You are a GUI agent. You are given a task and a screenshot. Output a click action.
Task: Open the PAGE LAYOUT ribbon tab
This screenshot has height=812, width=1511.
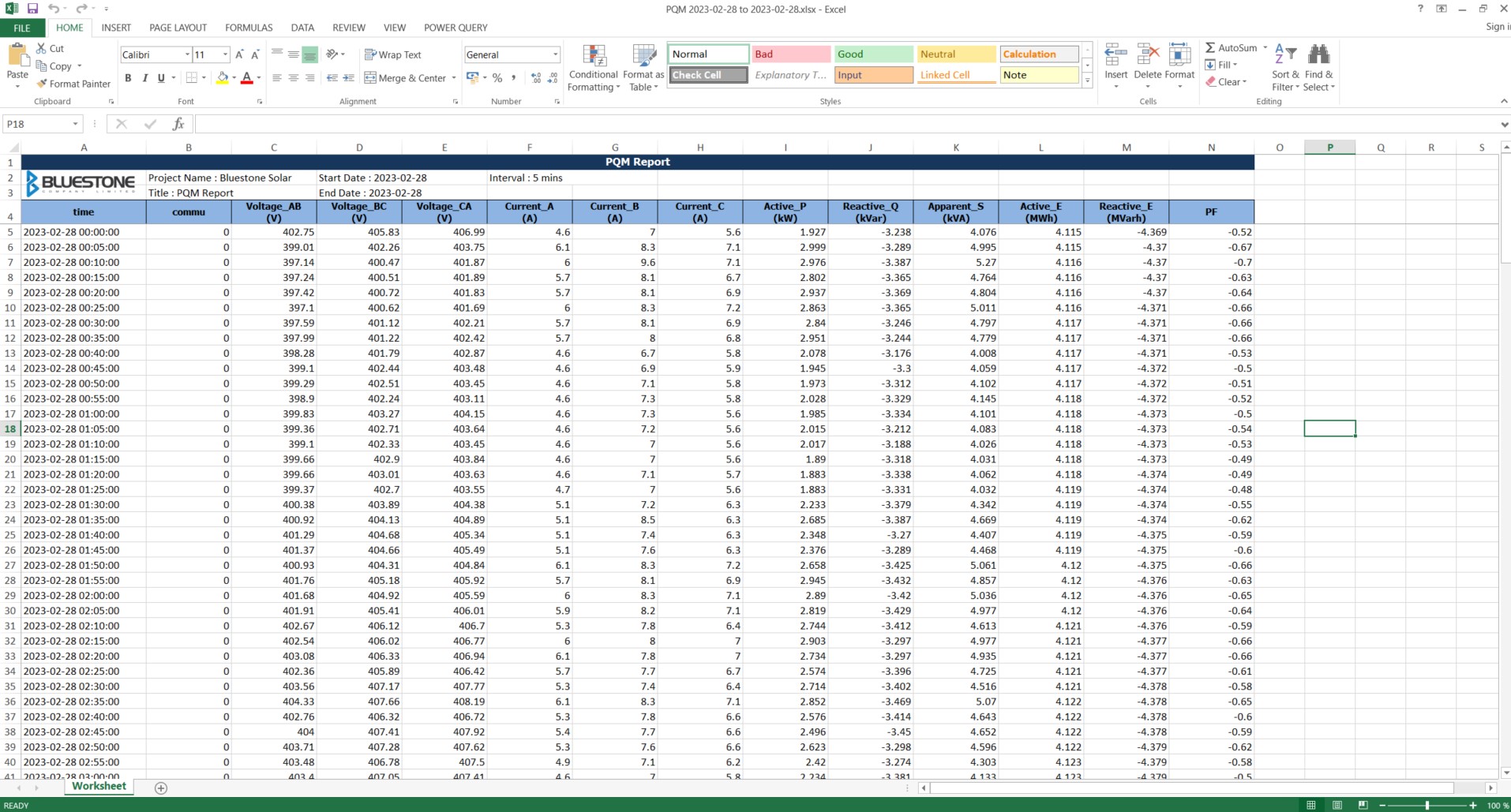click(178, 28)
